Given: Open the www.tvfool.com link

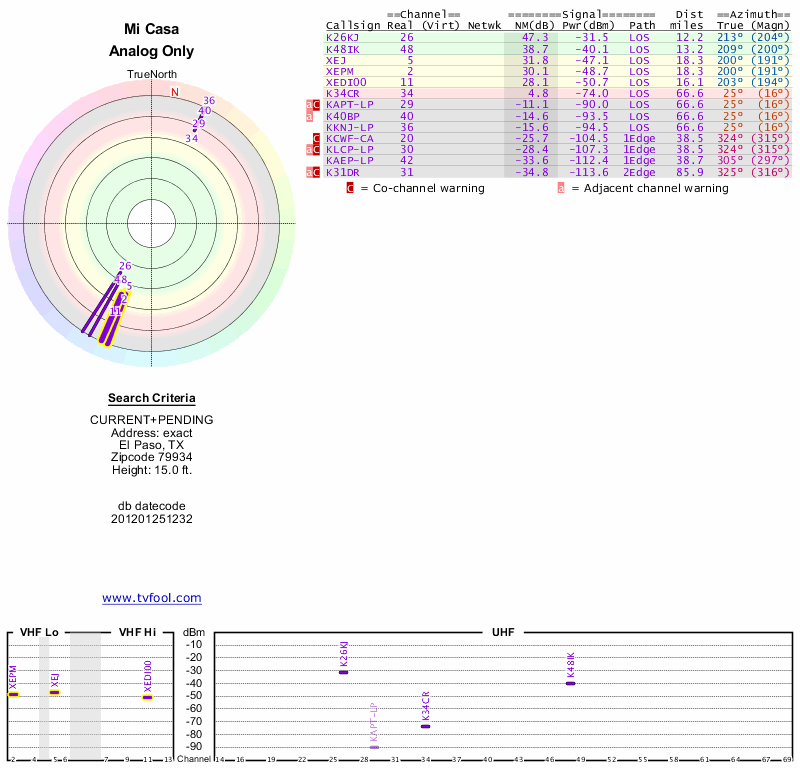Looking at the screenshot, I should [x=152, y=598].
